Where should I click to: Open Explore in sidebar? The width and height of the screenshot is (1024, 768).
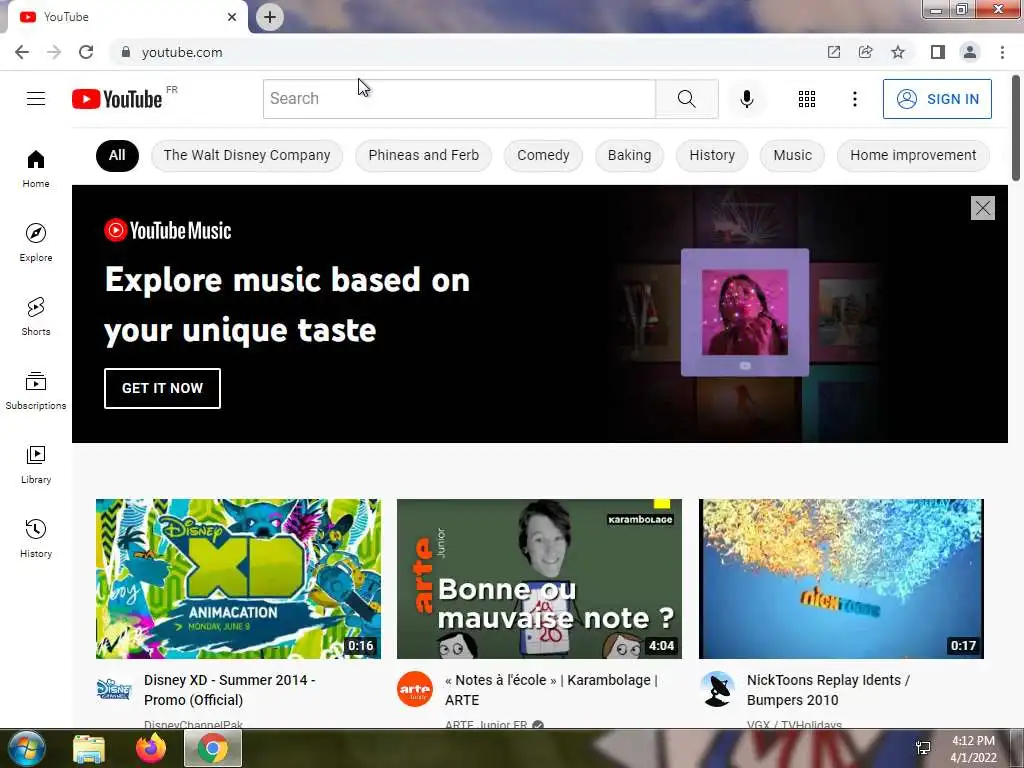coord(36,243)
